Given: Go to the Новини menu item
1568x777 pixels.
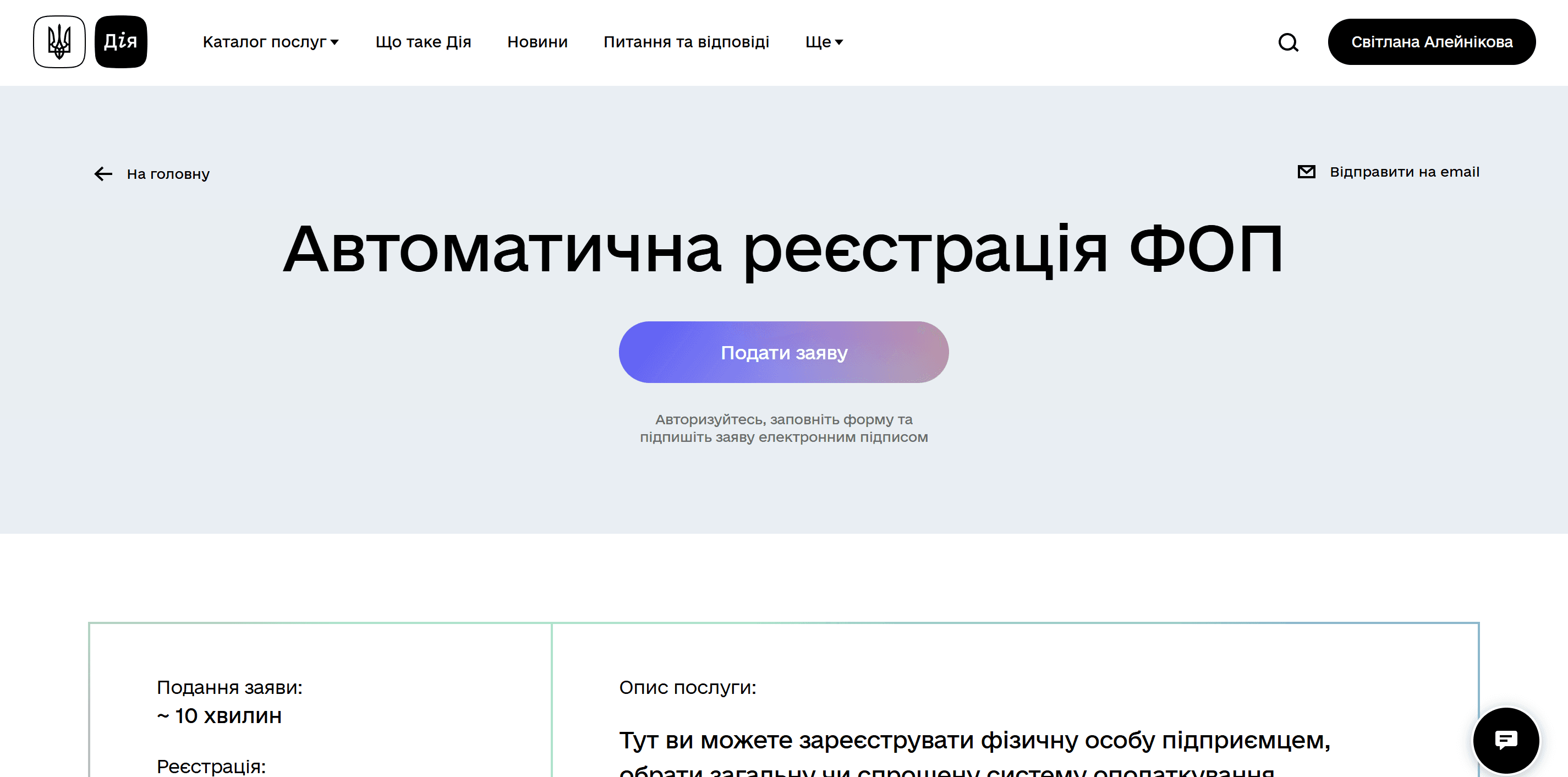Looking at the screenshot, I should (537, 42).
